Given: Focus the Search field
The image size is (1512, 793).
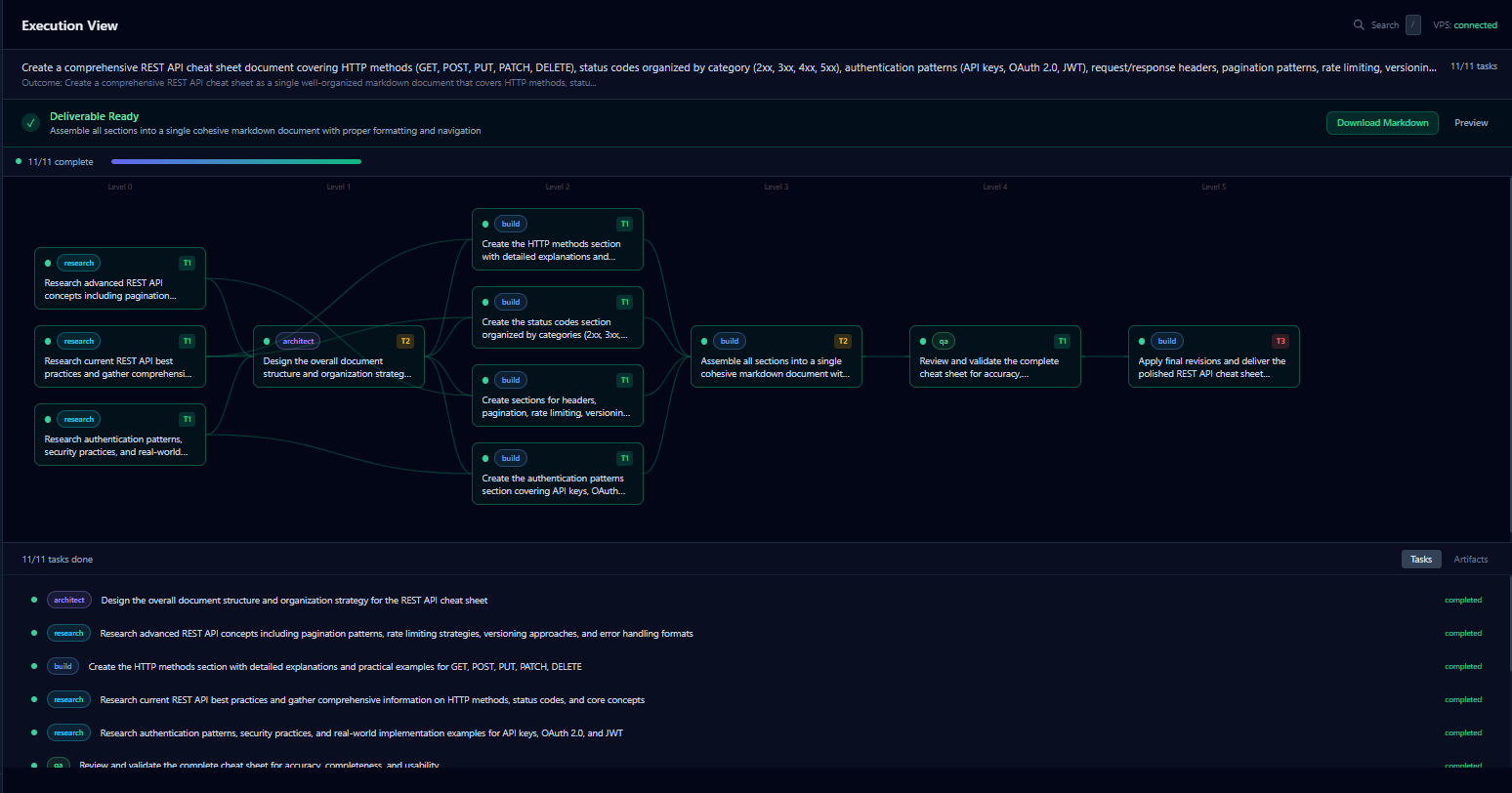Looking at the screenshot, I should coord(1385,25).
